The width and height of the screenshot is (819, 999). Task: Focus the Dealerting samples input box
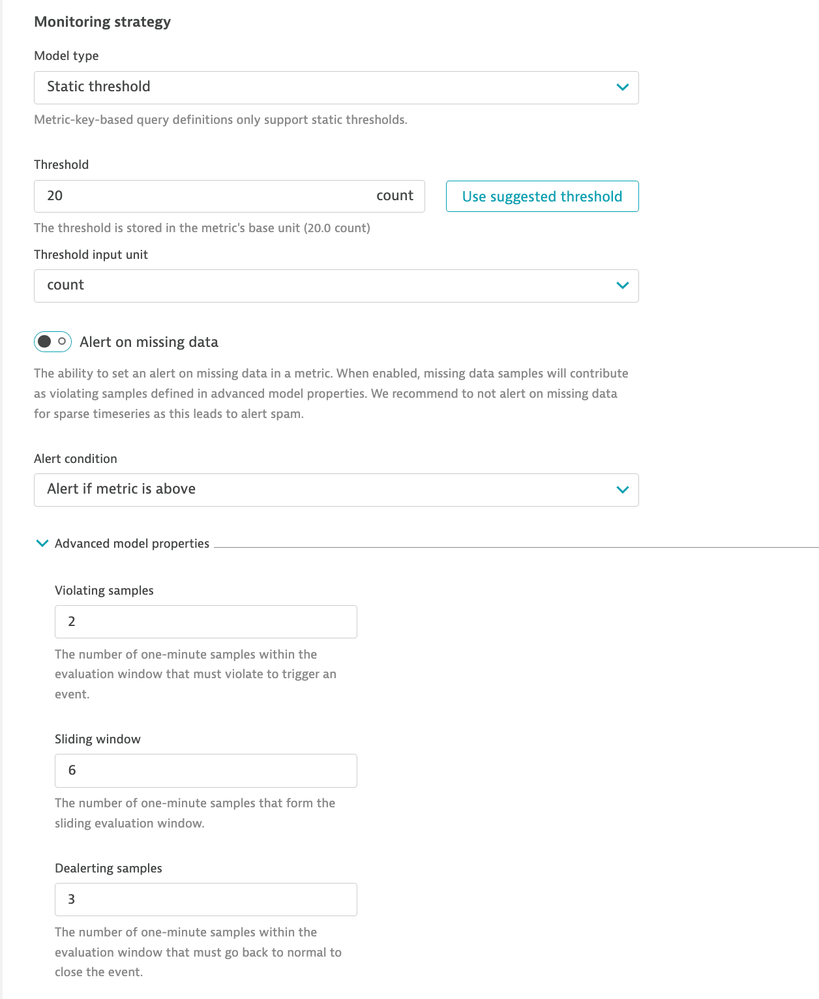pos(205,899)
